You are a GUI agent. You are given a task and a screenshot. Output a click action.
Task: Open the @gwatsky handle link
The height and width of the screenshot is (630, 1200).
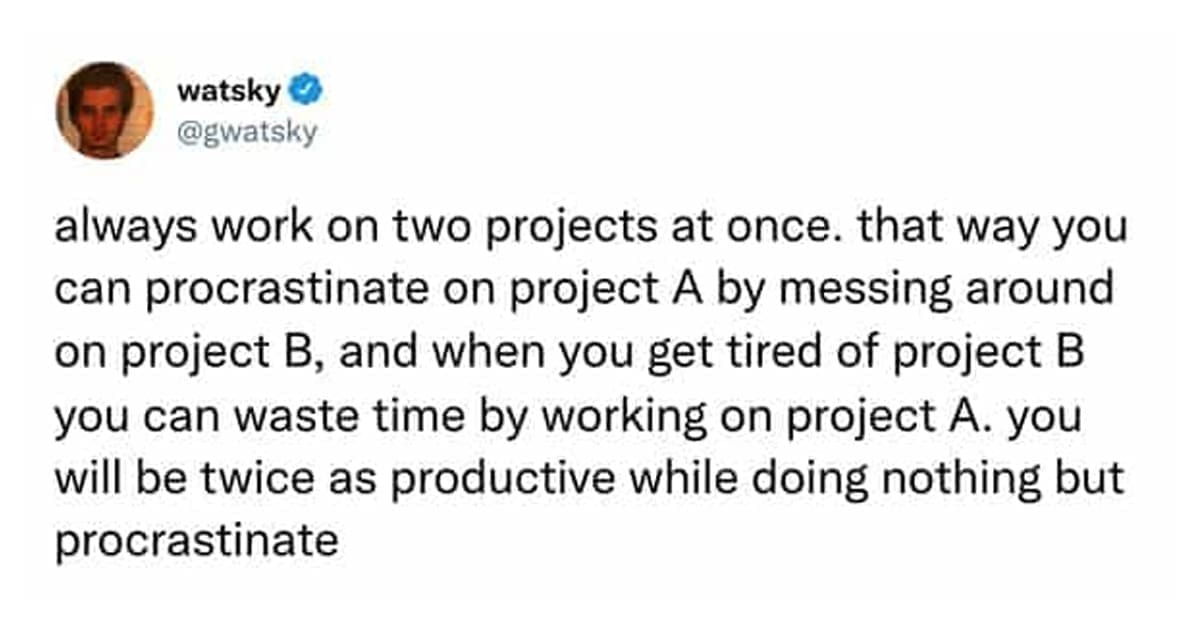pyautogui.click(x=246, y=131)
